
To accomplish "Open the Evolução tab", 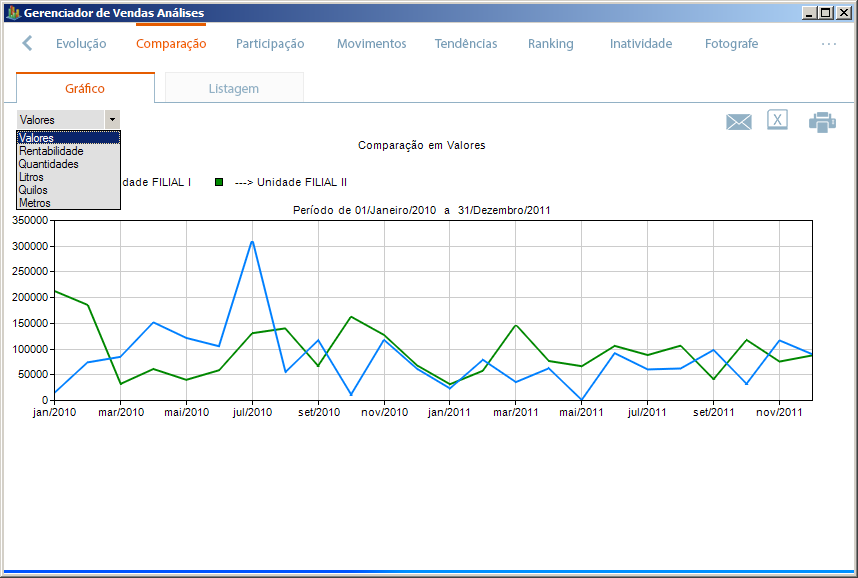I will (x=81, y=44).
